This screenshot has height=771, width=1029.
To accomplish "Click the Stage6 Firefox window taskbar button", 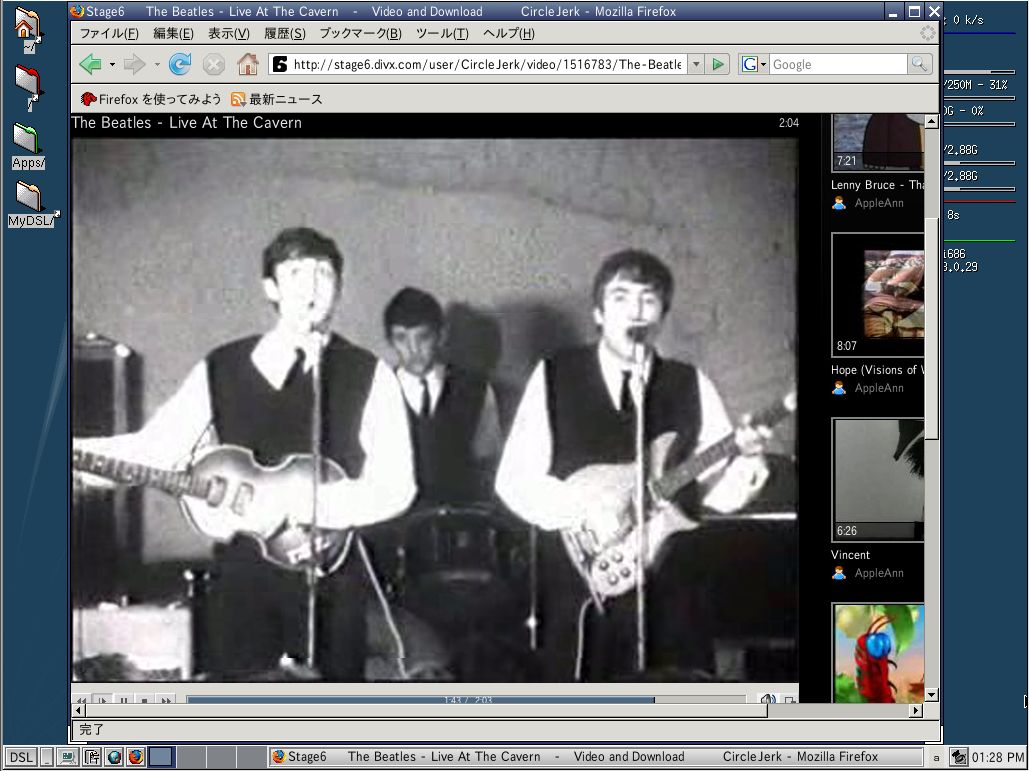I will click(595, 757).
